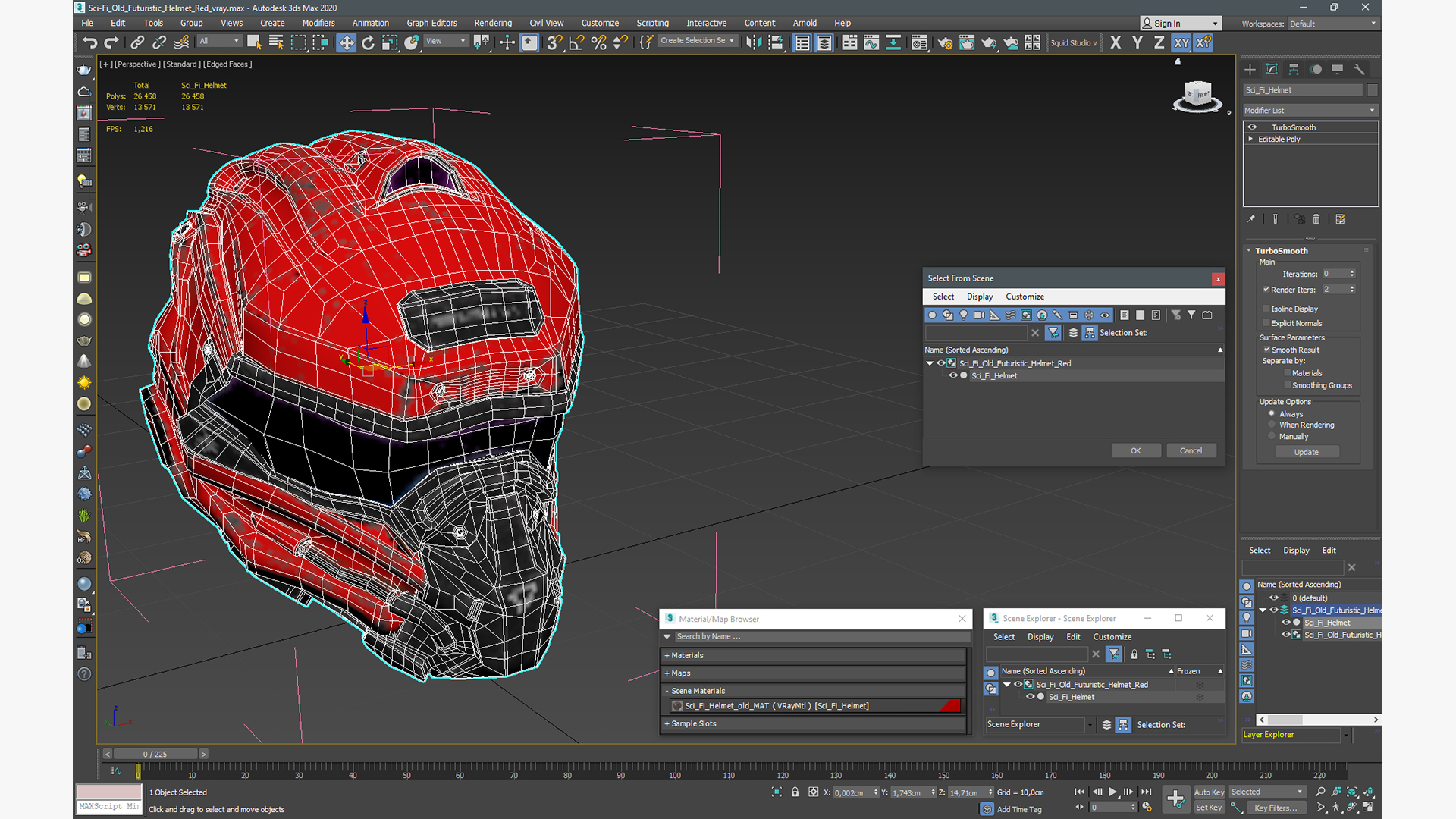
Task: Enable Separate by Smoothing Groups checkbox
Action: tap(1288, 385)
